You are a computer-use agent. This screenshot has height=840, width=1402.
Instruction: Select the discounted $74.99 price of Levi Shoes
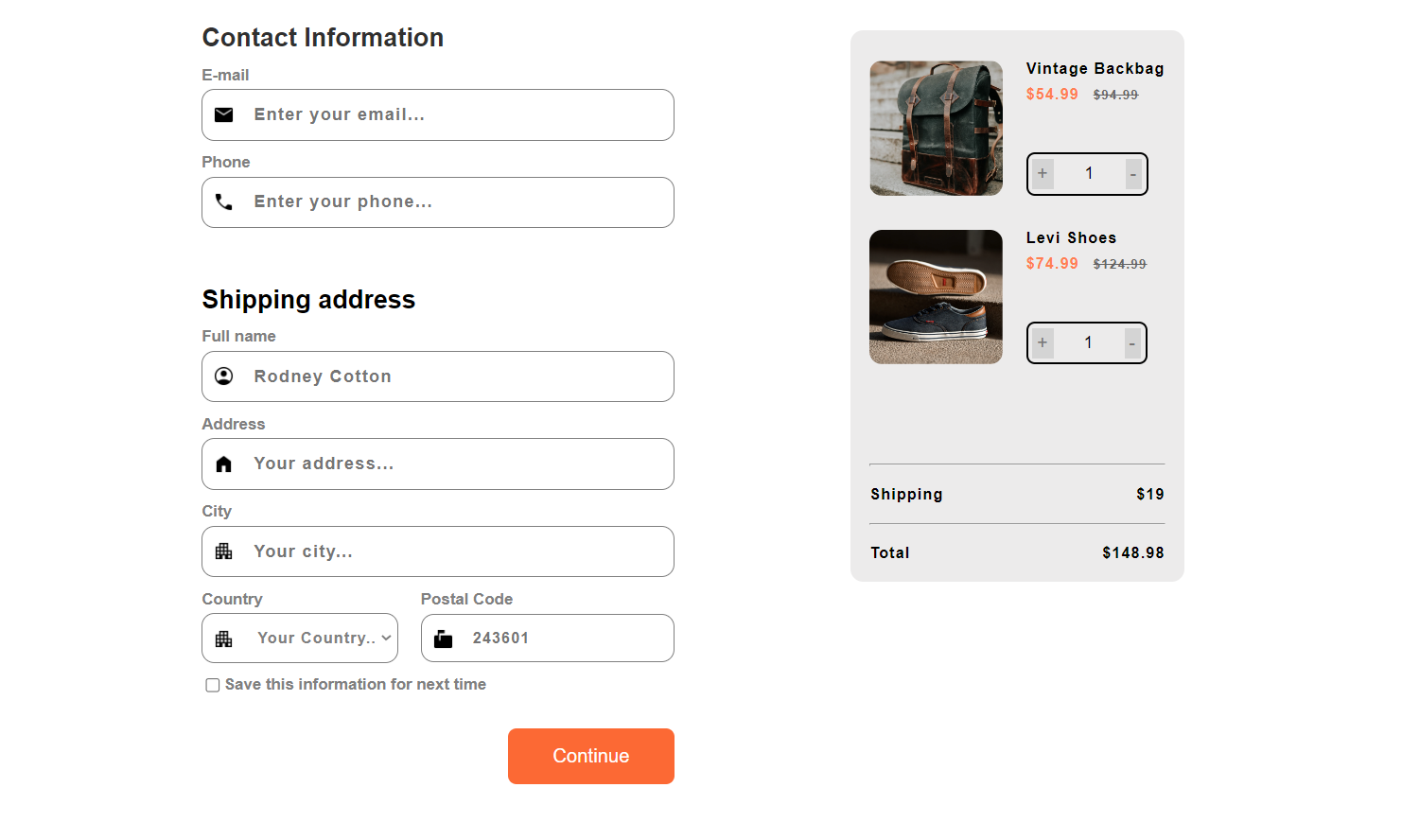1052,263
